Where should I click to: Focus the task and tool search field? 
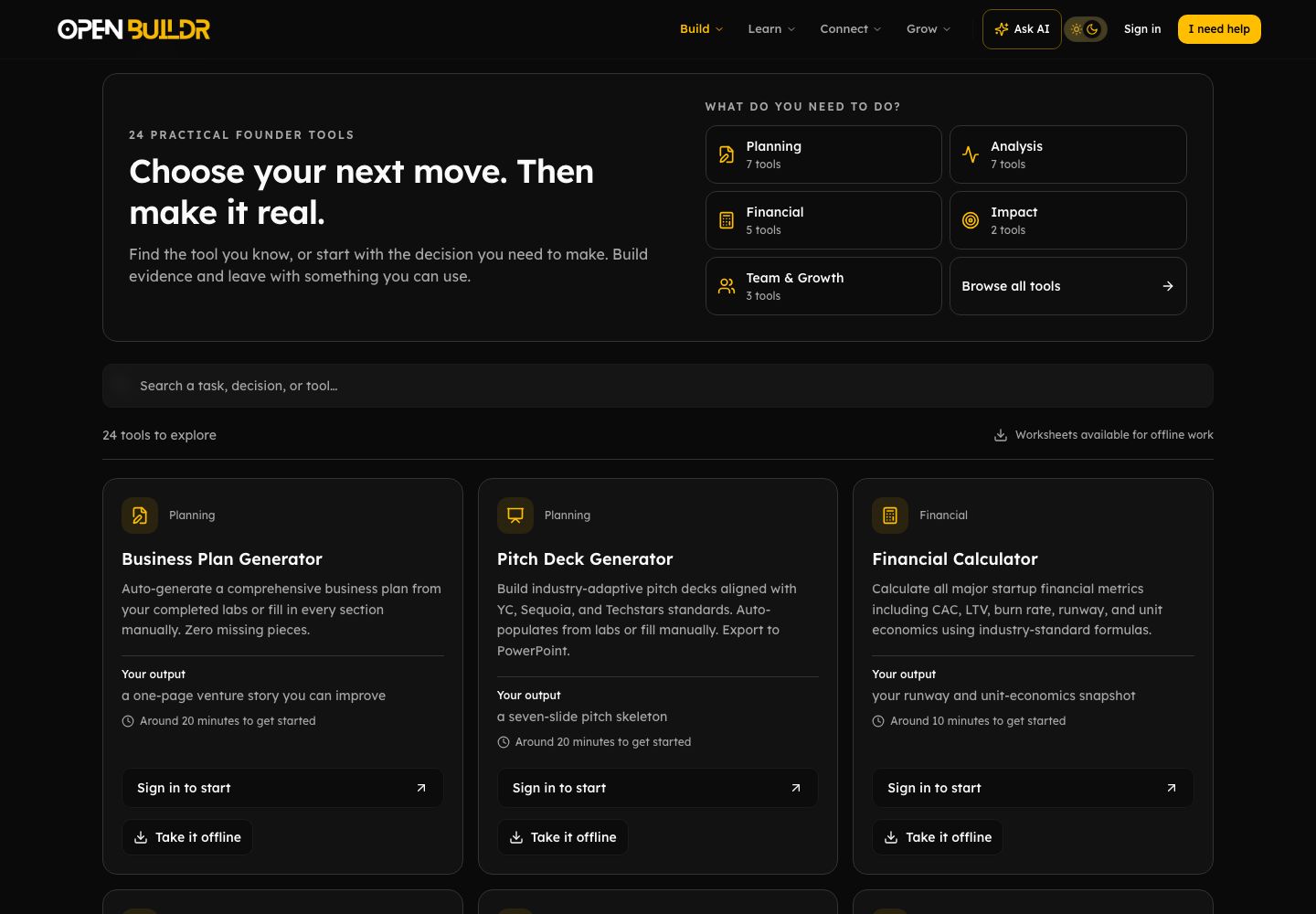tap(658, 386)
